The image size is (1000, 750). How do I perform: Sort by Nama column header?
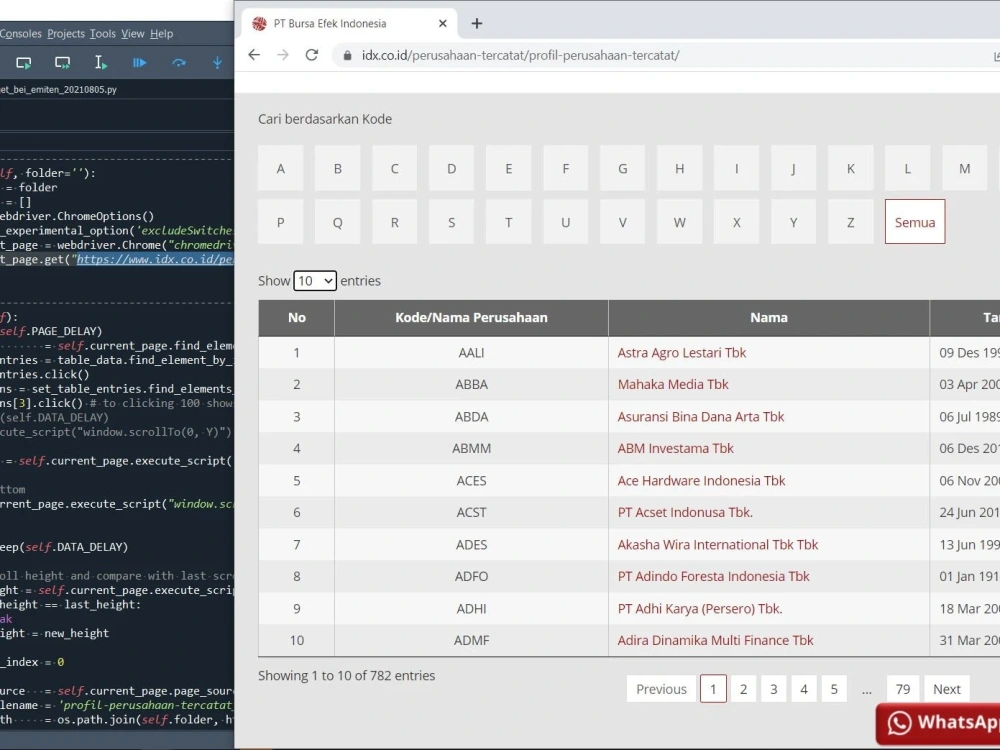(768, 318)
